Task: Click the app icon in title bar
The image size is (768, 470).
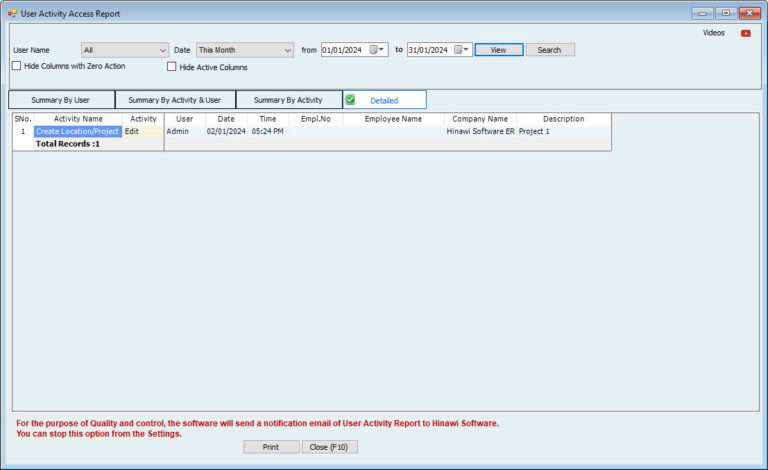Action: click(12, 13)
